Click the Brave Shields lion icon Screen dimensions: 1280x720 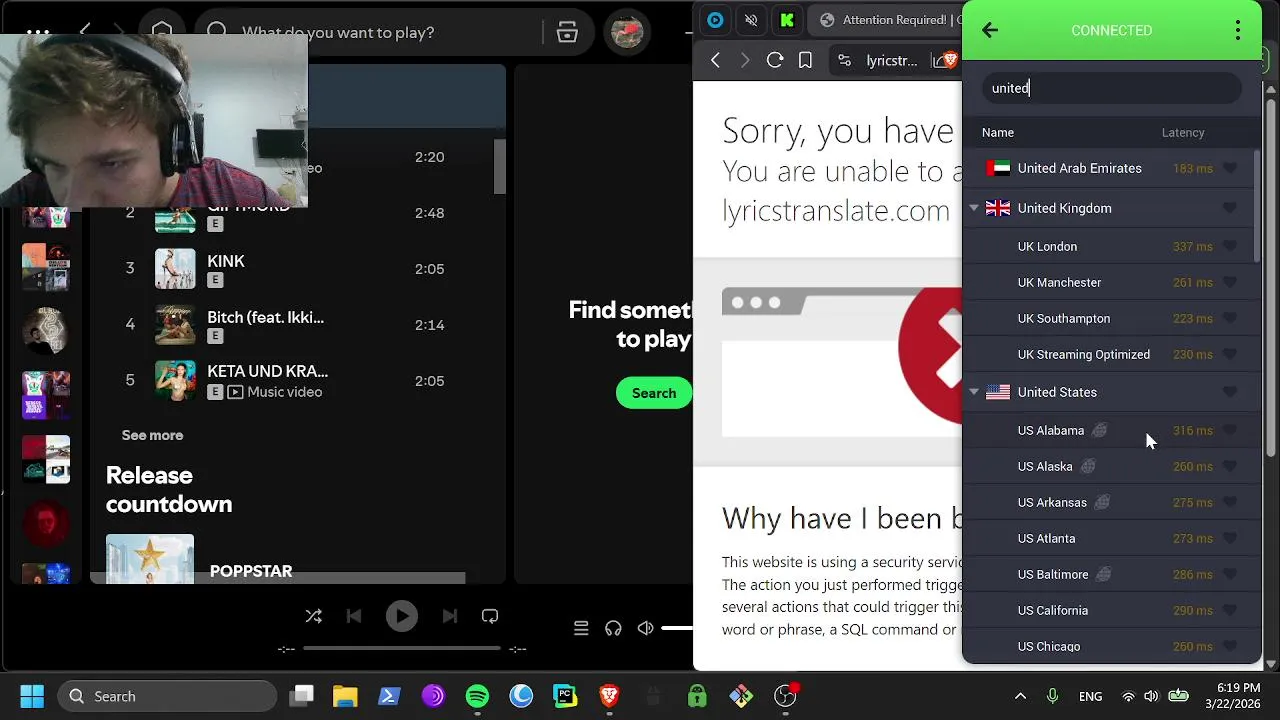(x=950, y=60)
